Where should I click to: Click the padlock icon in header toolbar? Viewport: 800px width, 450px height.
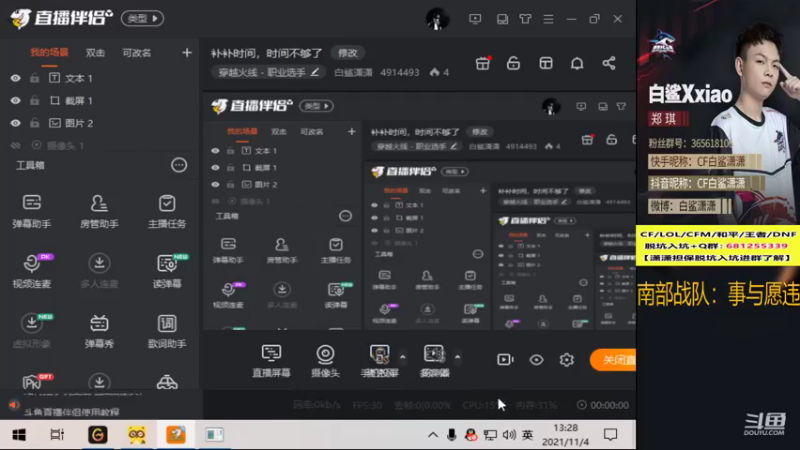(513, 63)
